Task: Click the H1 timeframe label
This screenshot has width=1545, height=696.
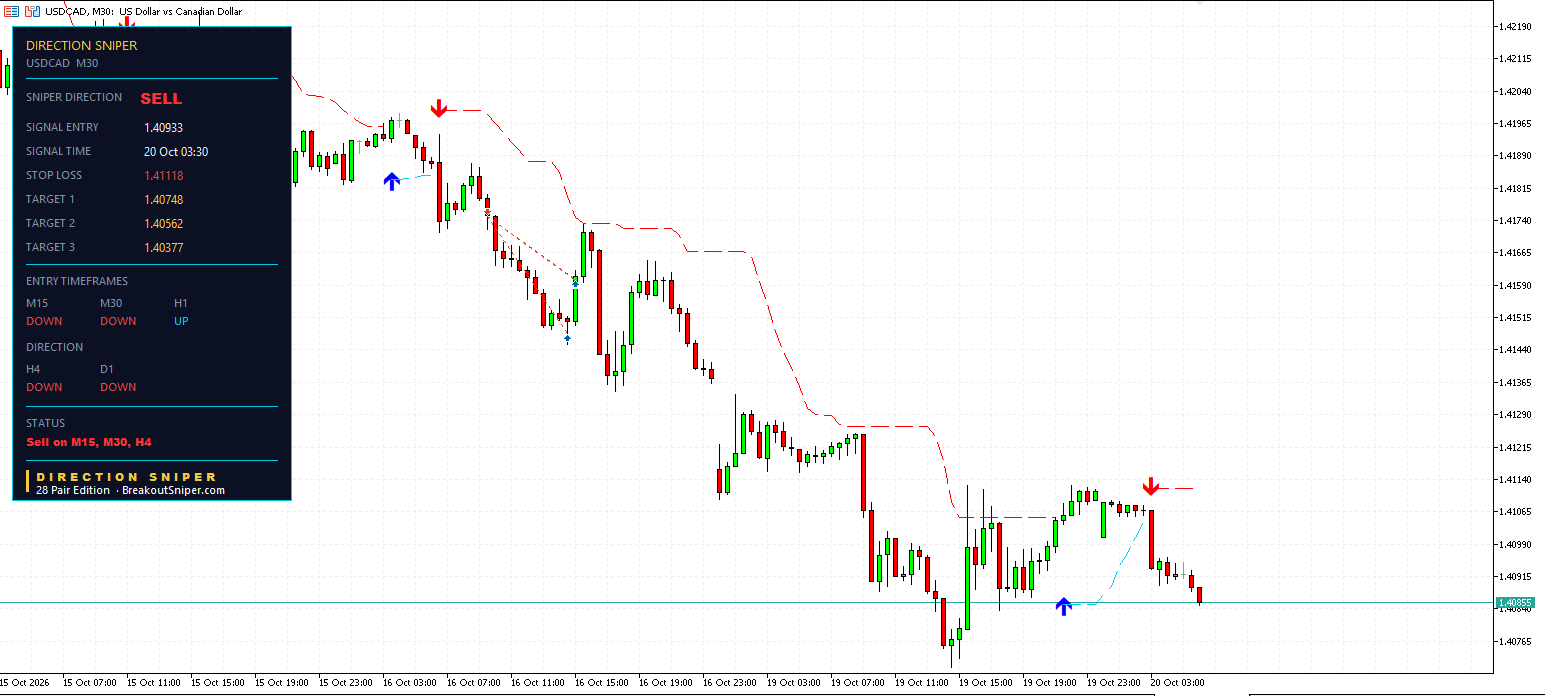Action: point(181,303)
